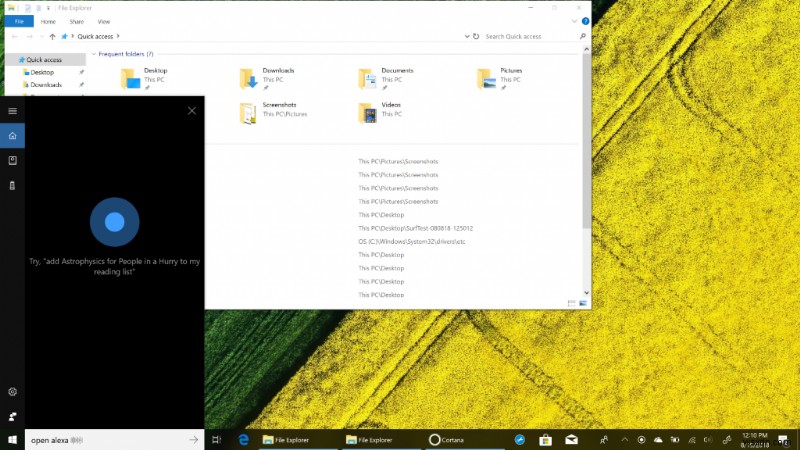Submit the 'open alexa' query arrow

coord(193,439)
